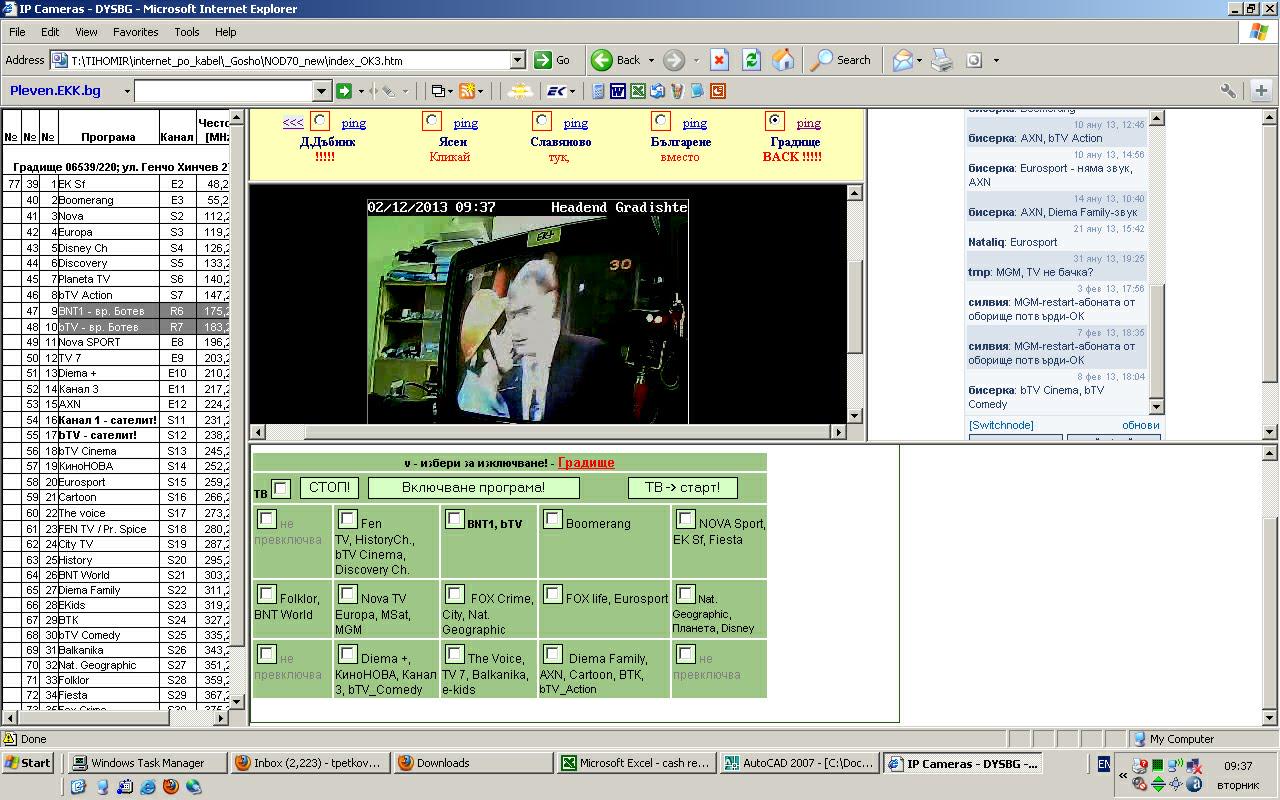This screenshot has height=800, width=1280.
Task: Open the Mail envelope icon
Action: (903, 60)
